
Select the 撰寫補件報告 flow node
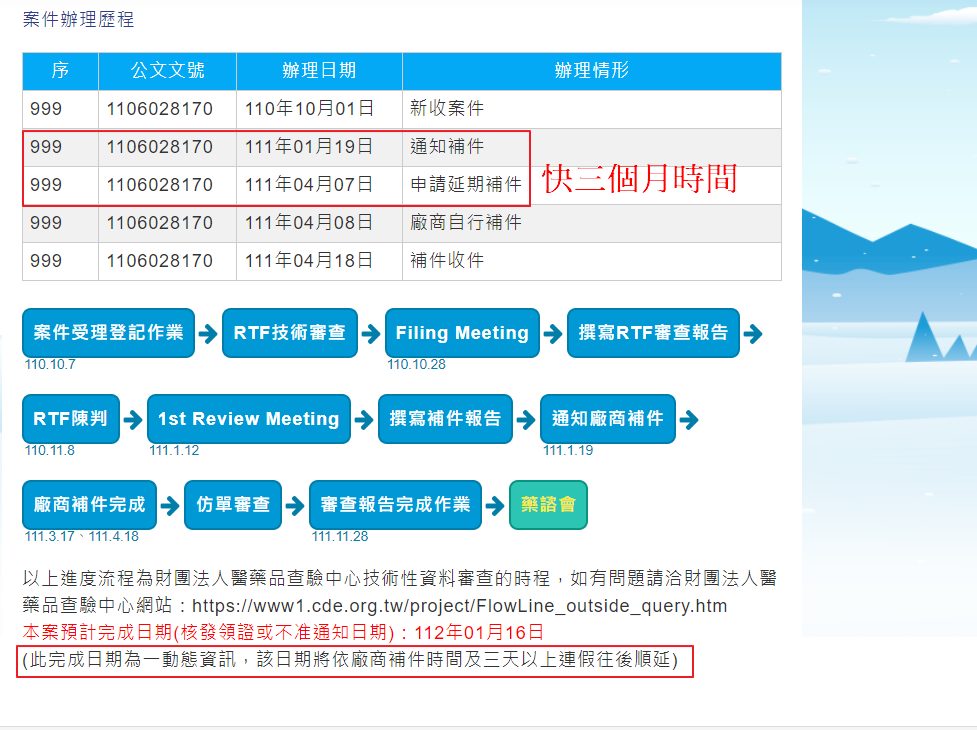pyautogui.click(x=444, y=419)
